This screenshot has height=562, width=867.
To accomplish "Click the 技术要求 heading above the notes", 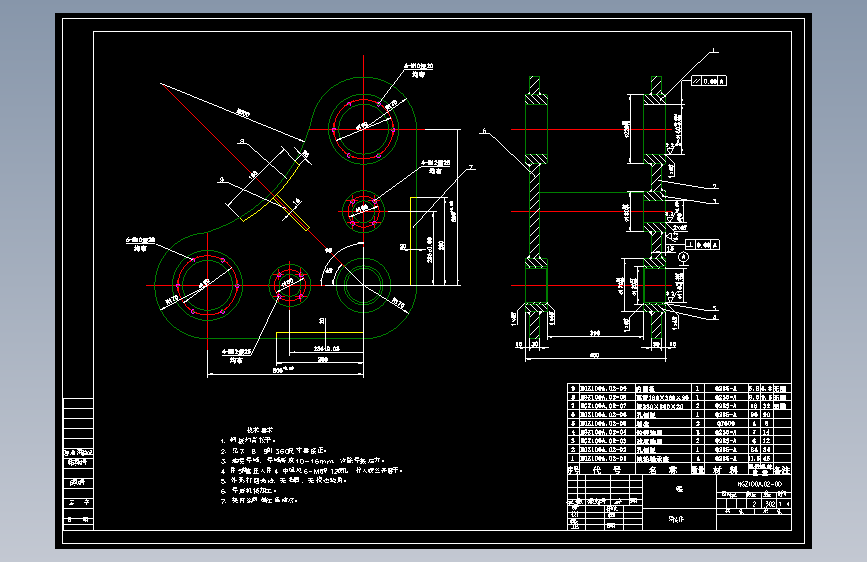I will click(x=259, y=430).
